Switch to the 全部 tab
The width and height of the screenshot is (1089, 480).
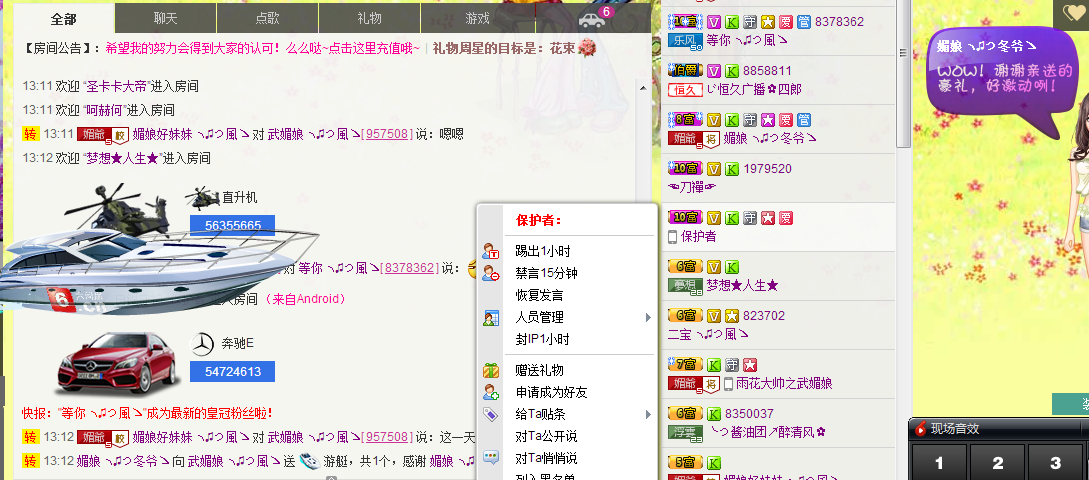[63, 19]
